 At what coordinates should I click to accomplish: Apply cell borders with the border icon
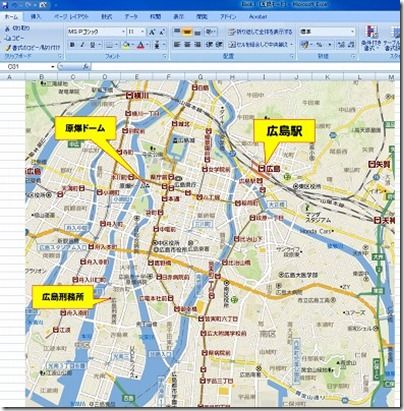point(109,45)
